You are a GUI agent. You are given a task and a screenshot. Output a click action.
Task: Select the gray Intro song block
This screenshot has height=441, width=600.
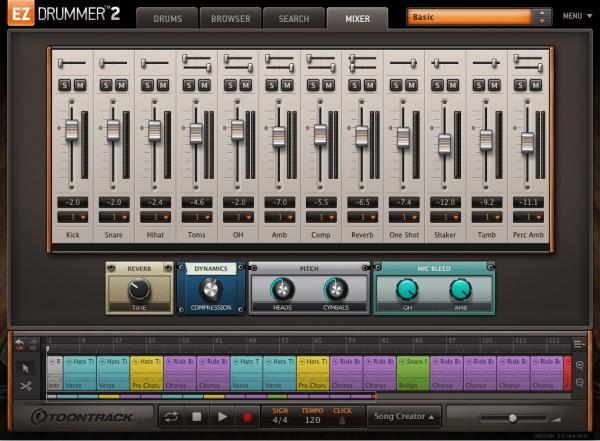55,373
